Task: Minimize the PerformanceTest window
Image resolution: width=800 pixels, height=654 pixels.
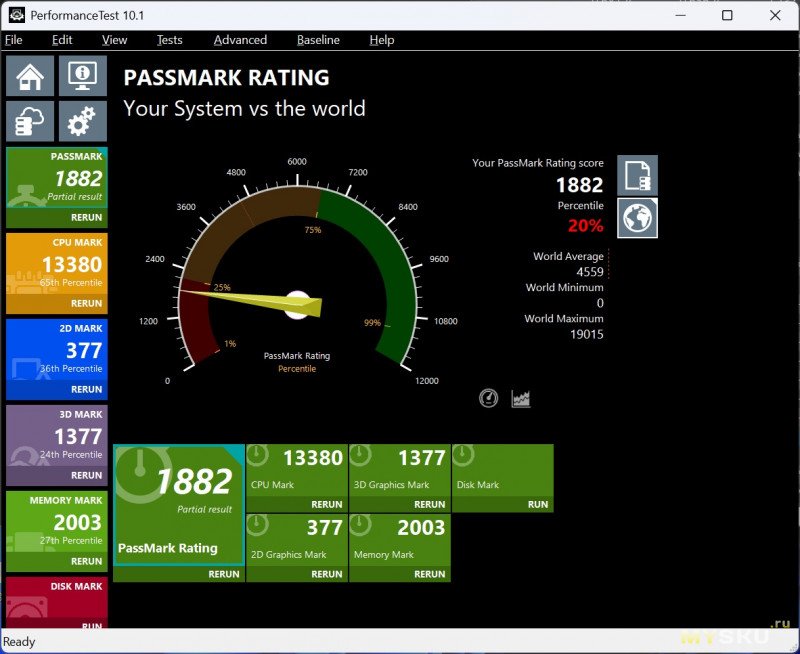Action: (x=680, y=15)
